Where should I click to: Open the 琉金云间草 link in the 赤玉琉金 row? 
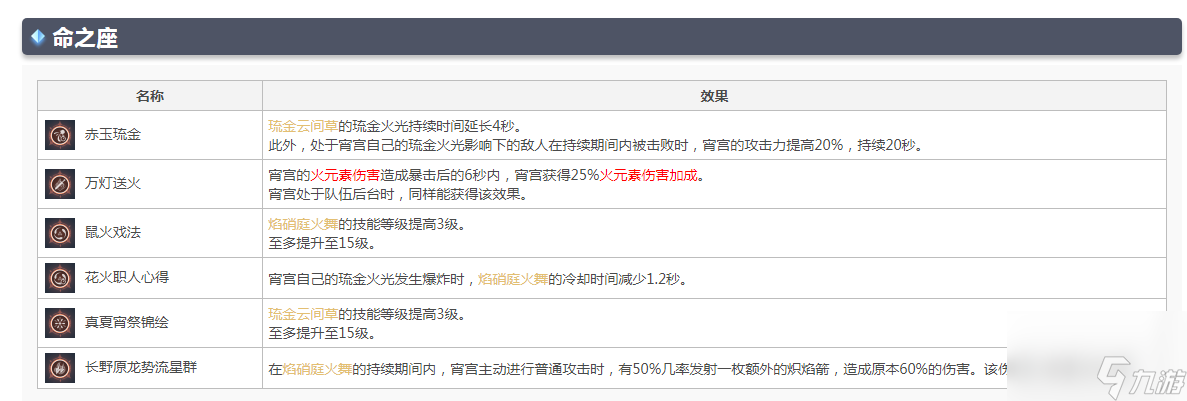[x=303, y=126]
